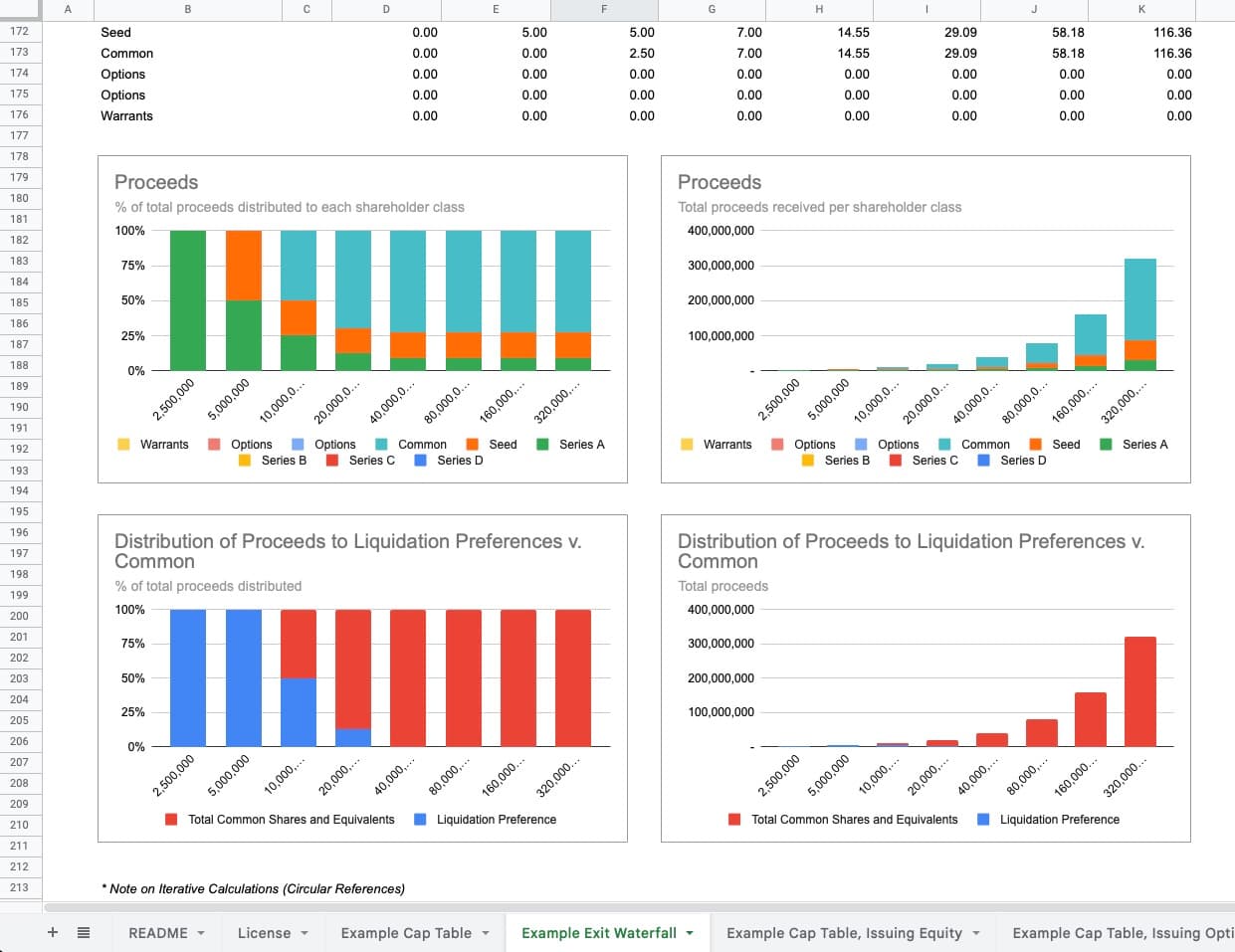
Task: Open Example Exit Waterfall tab menu arrow
Action: pyautogui.click(x=690, y=933)
